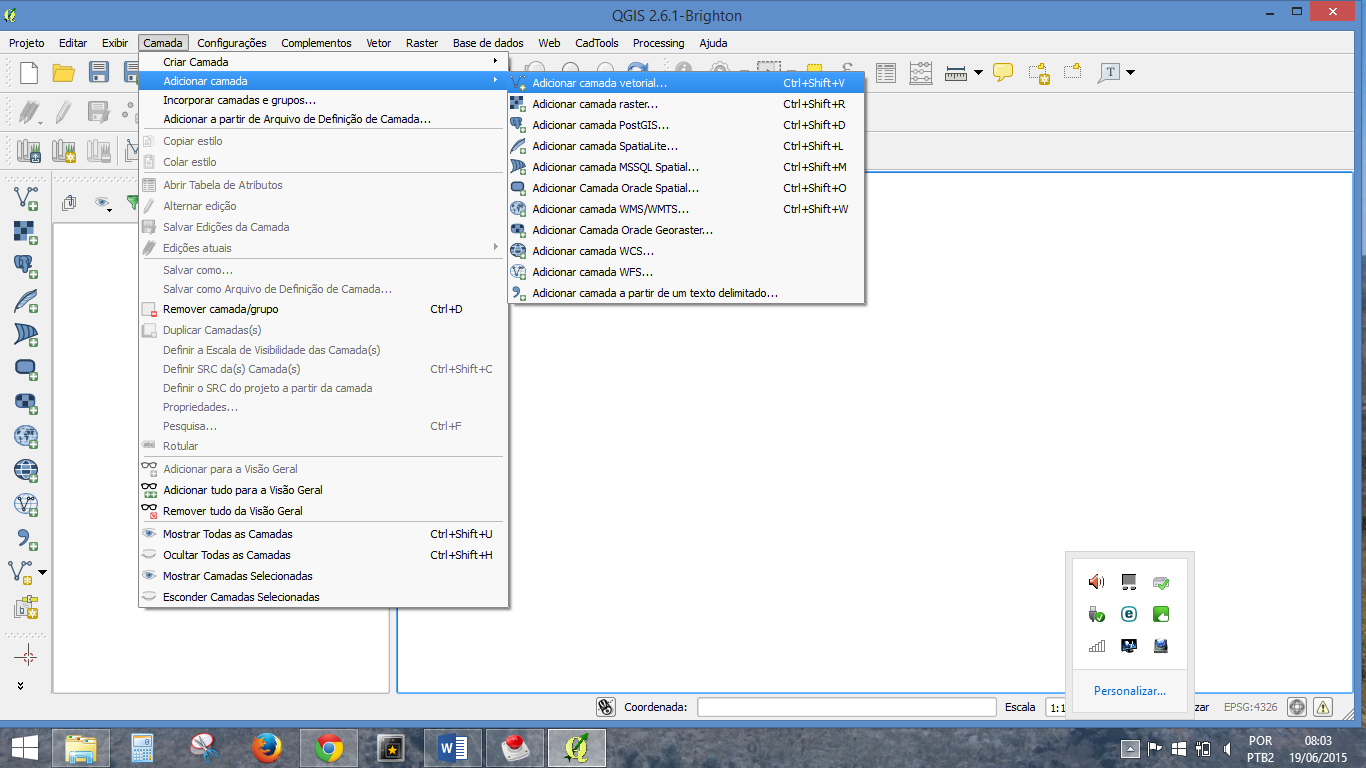Open Word from the taskbar
This screenshot has width=1366, height=768.
tap(454, 747)
